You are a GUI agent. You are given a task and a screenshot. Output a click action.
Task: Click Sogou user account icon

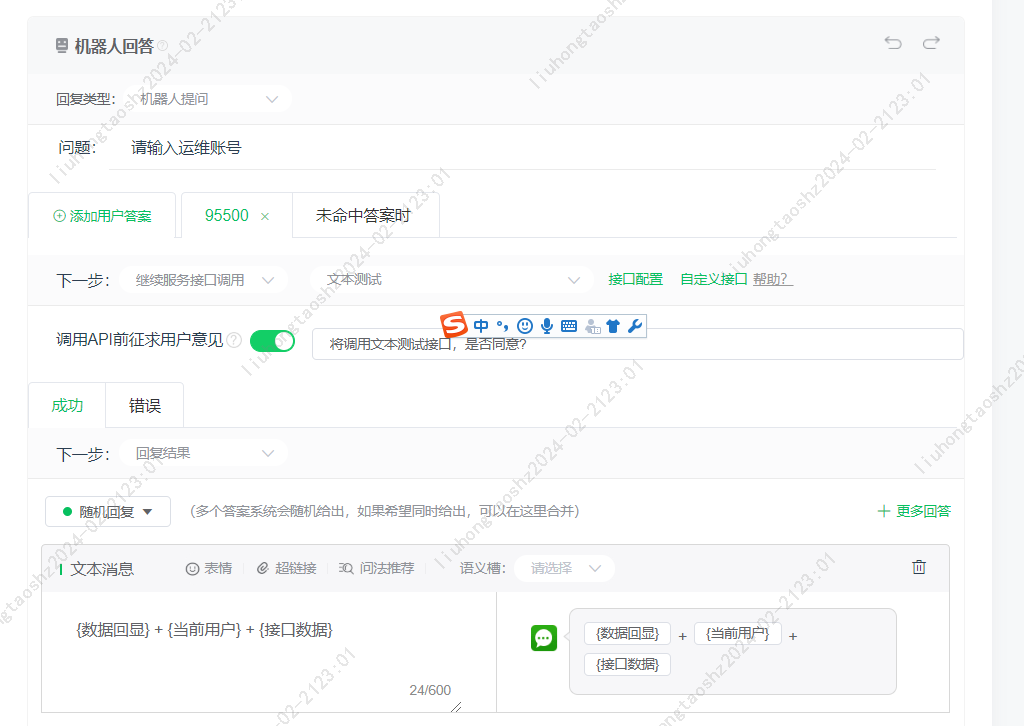592,326
